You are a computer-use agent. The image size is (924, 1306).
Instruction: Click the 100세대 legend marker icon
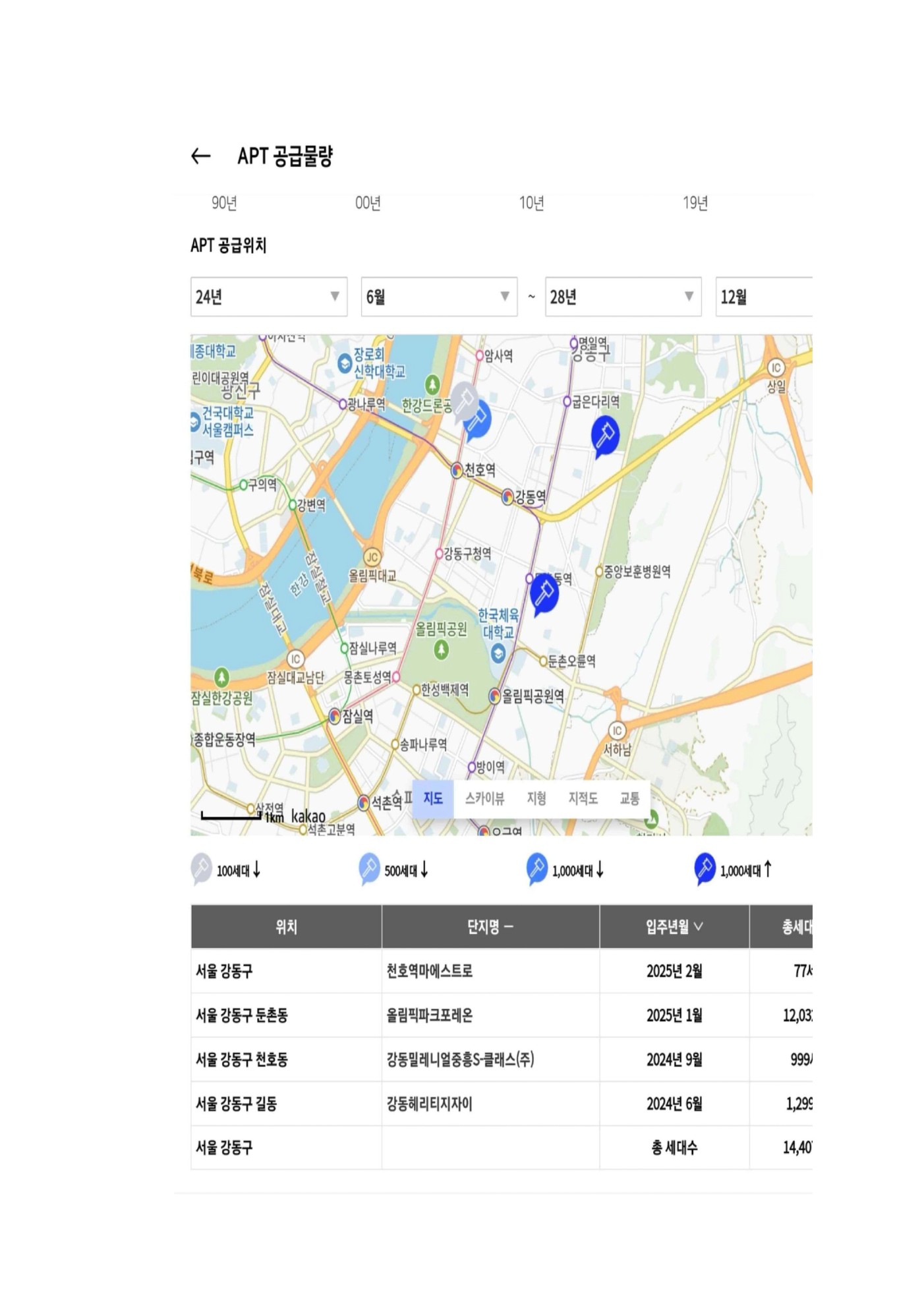click(201, 868)
